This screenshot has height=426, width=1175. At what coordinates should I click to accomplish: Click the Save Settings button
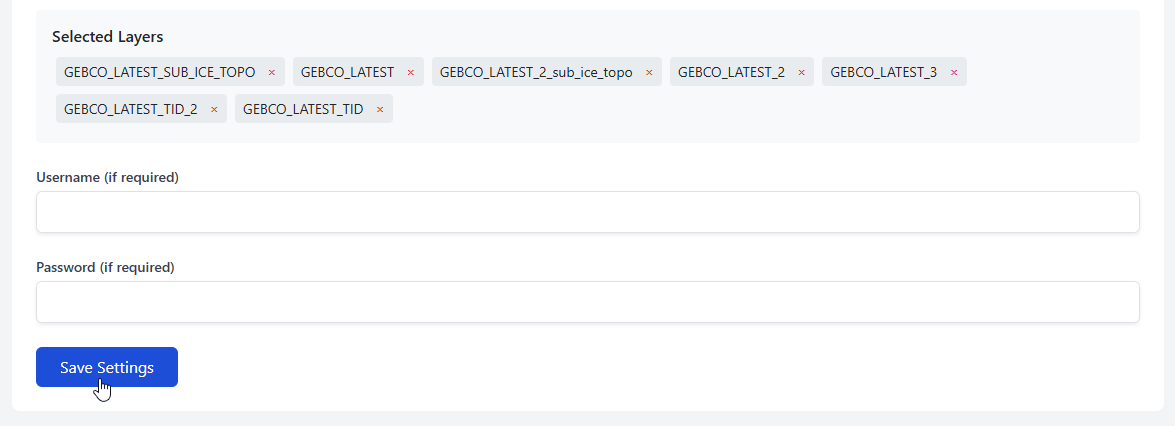[x=107, y=367]
